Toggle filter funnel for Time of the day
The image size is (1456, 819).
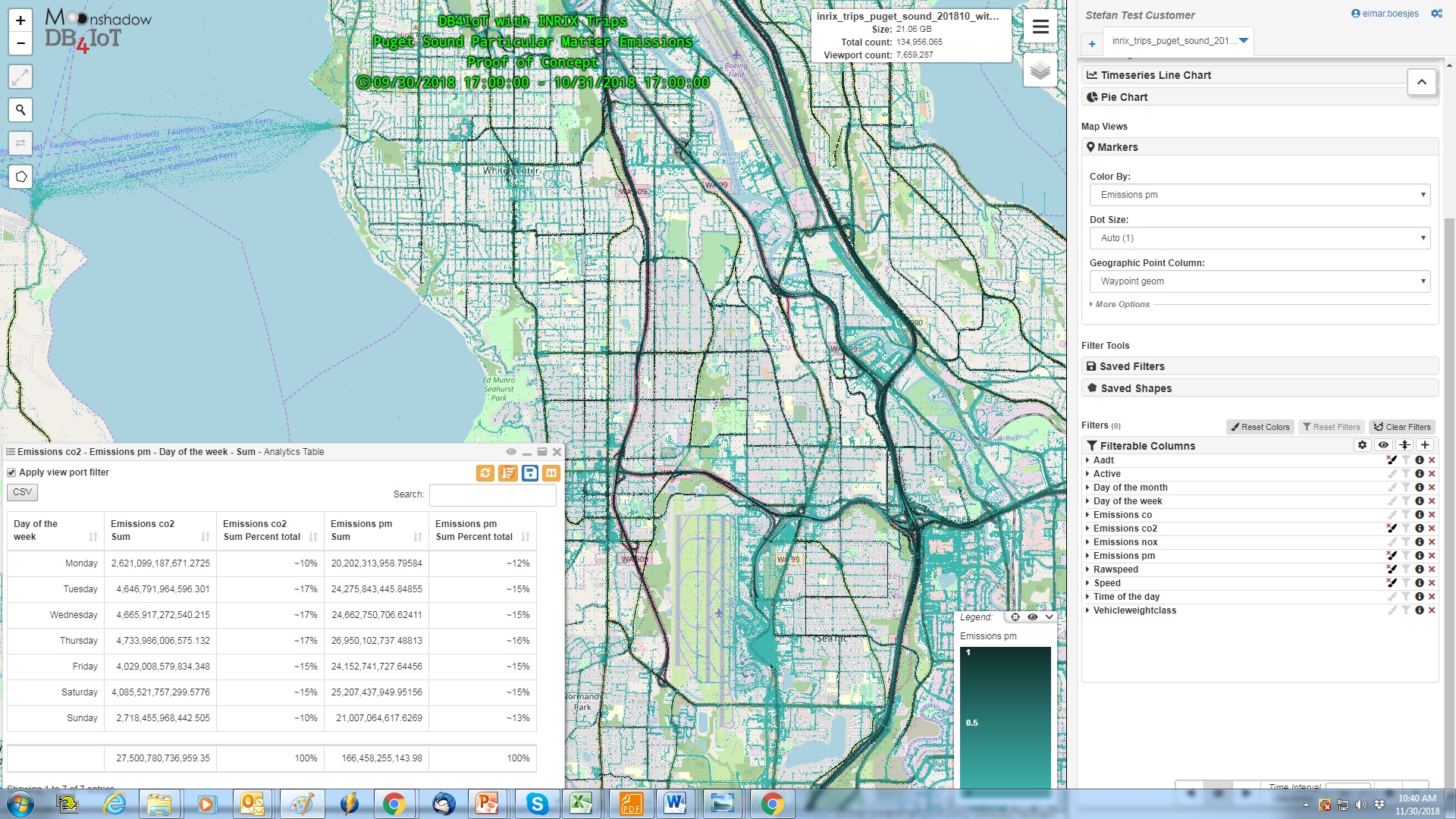(1405, 597)
